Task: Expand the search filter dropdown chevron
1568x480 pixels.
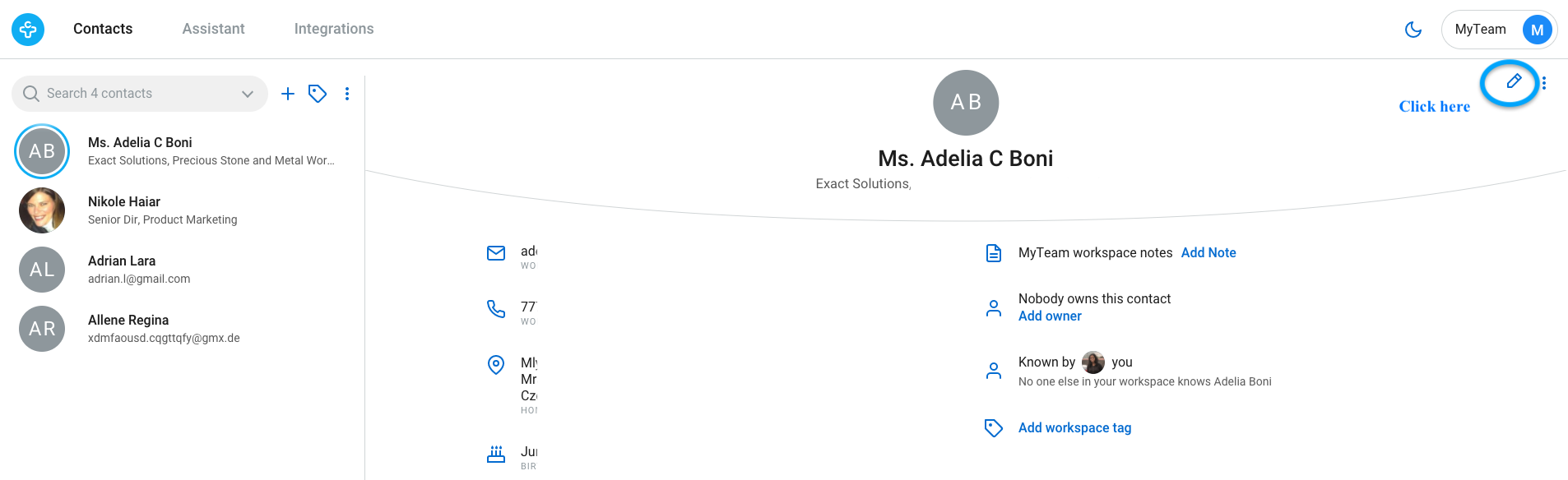Action: coord(248,94)
